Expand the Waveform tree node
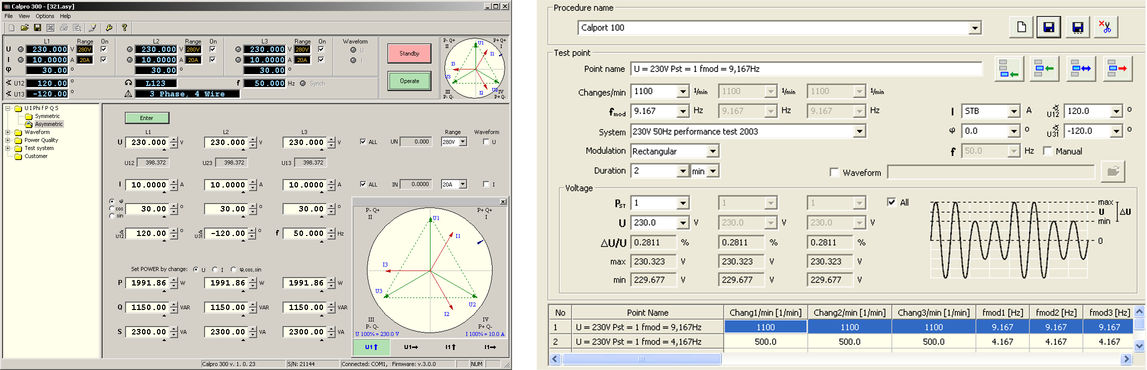 [7, 132]
